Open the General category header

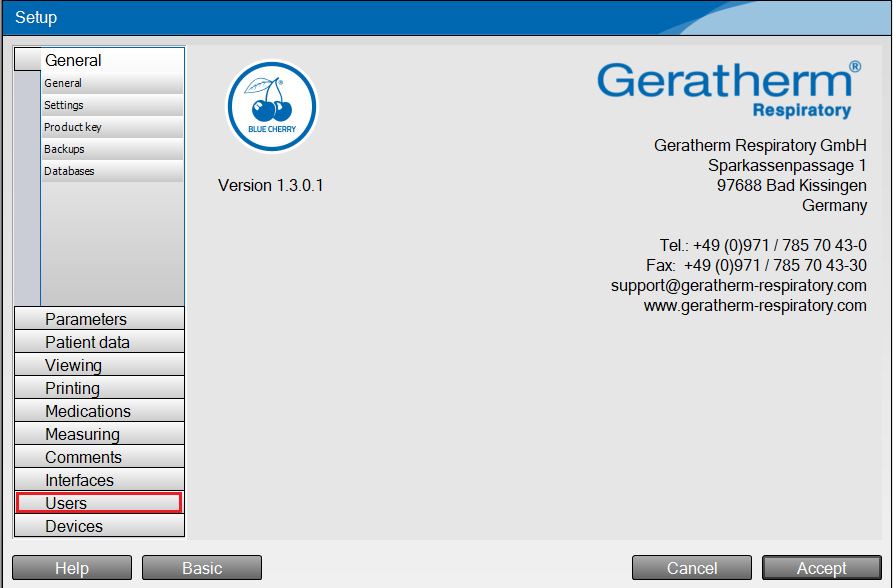pyautogui.click(x=99, y=60)
